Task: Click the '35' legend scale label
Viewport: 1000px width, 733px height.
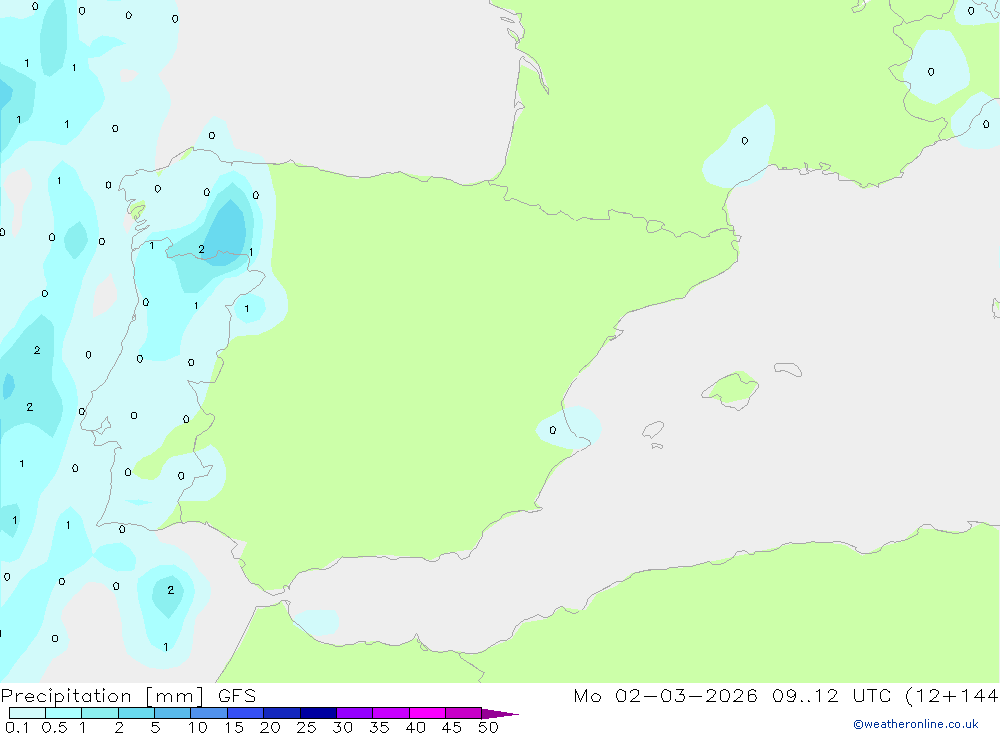Action: click(x=379, y=727)
